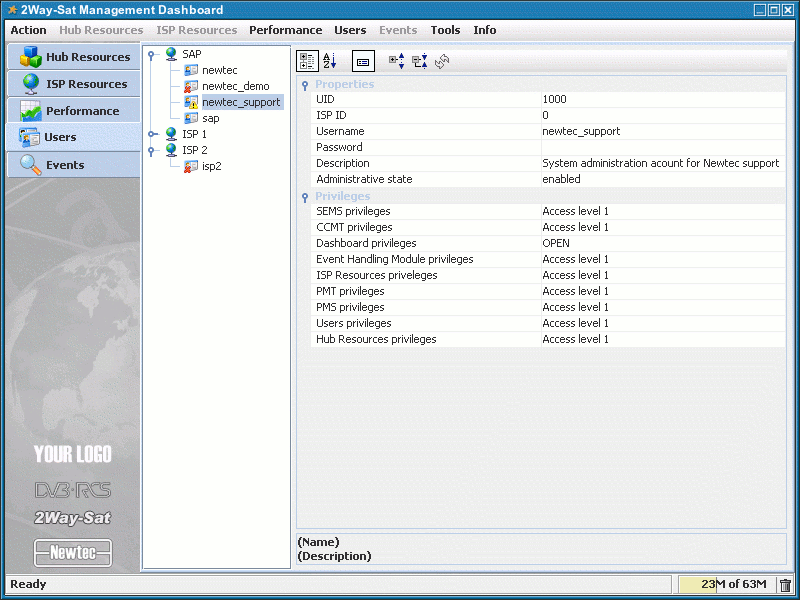800x600 pixels.
Task: Click the Hub Resources cubes icon
Action: point(31,57)
